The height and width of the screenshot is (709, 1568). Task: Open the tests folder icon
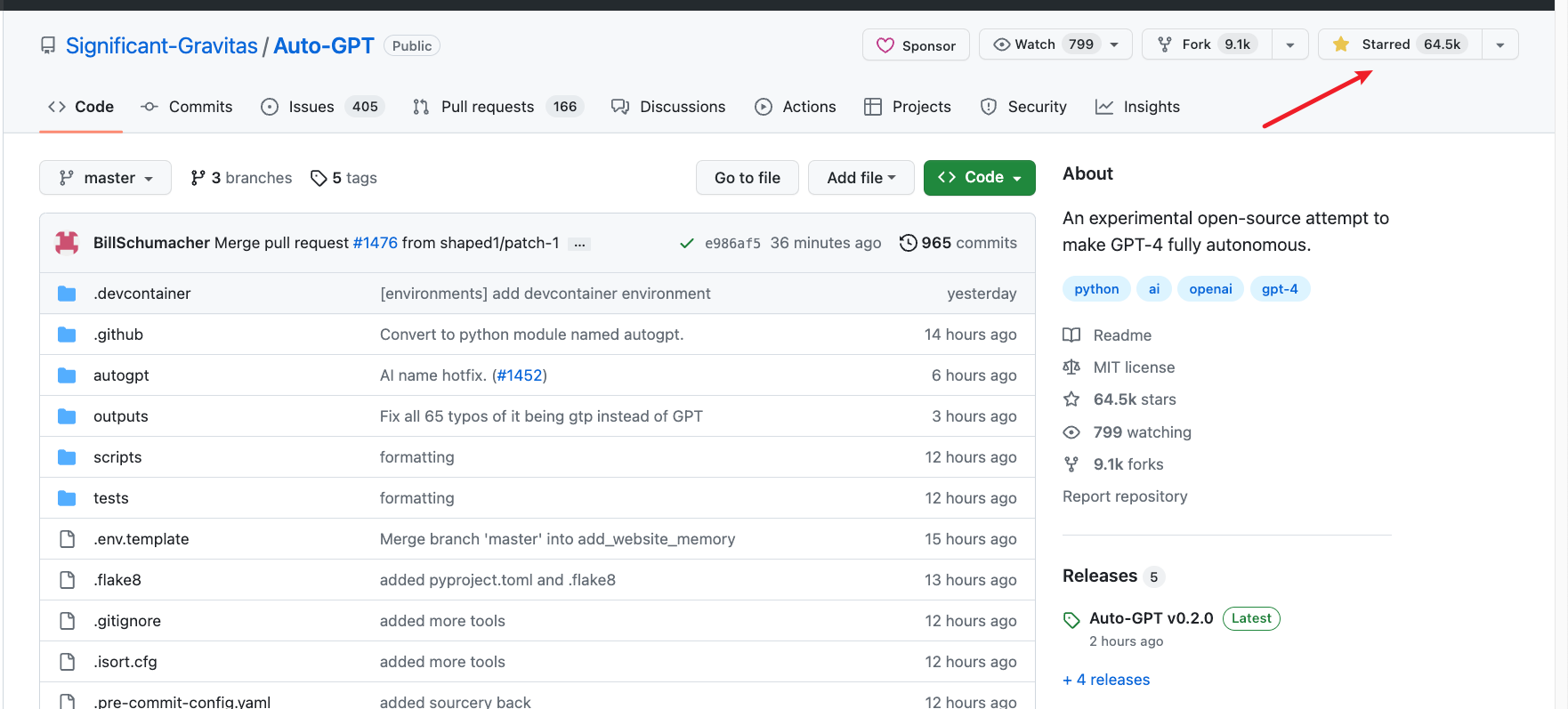67,498
